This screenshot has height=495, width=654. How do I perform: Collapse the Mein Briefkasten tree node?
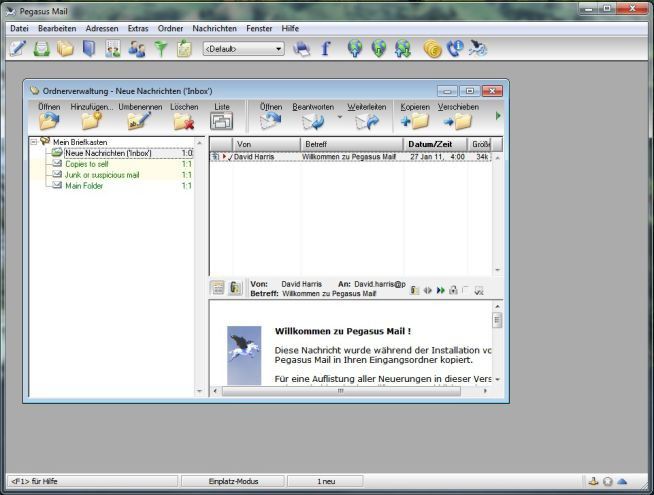tap(34, 142)
